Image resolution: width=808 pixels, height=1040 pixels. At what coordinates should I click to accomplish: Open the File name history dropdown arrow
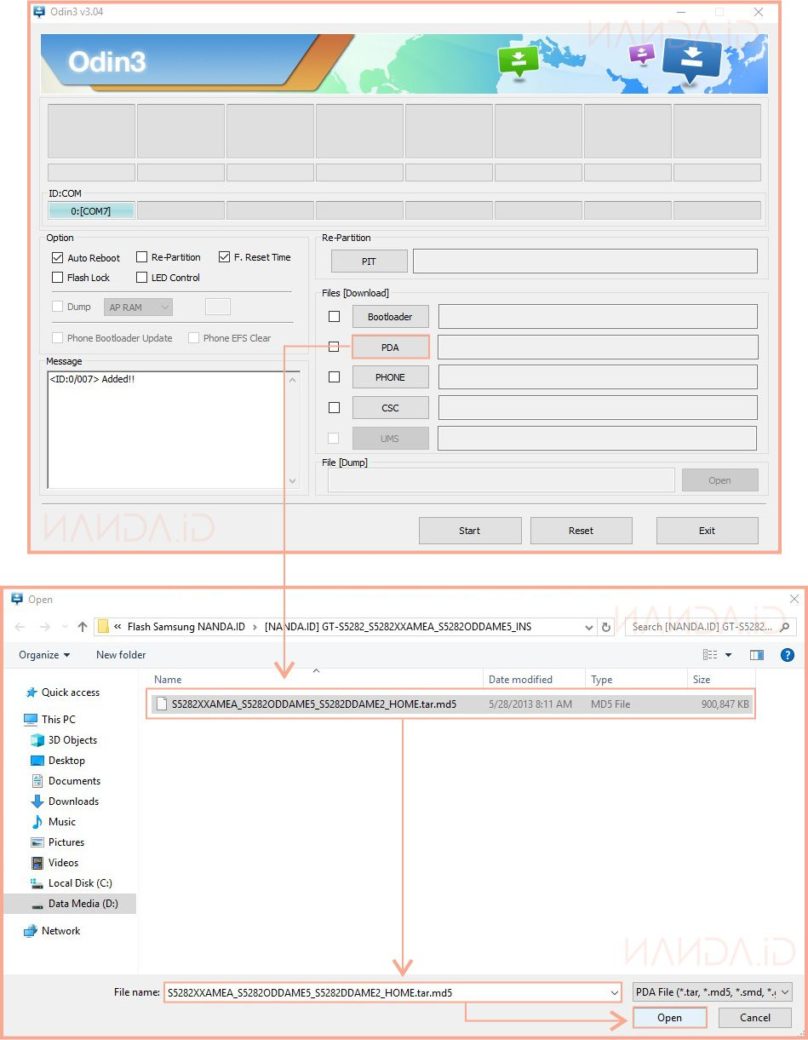[x=613, y=992]
